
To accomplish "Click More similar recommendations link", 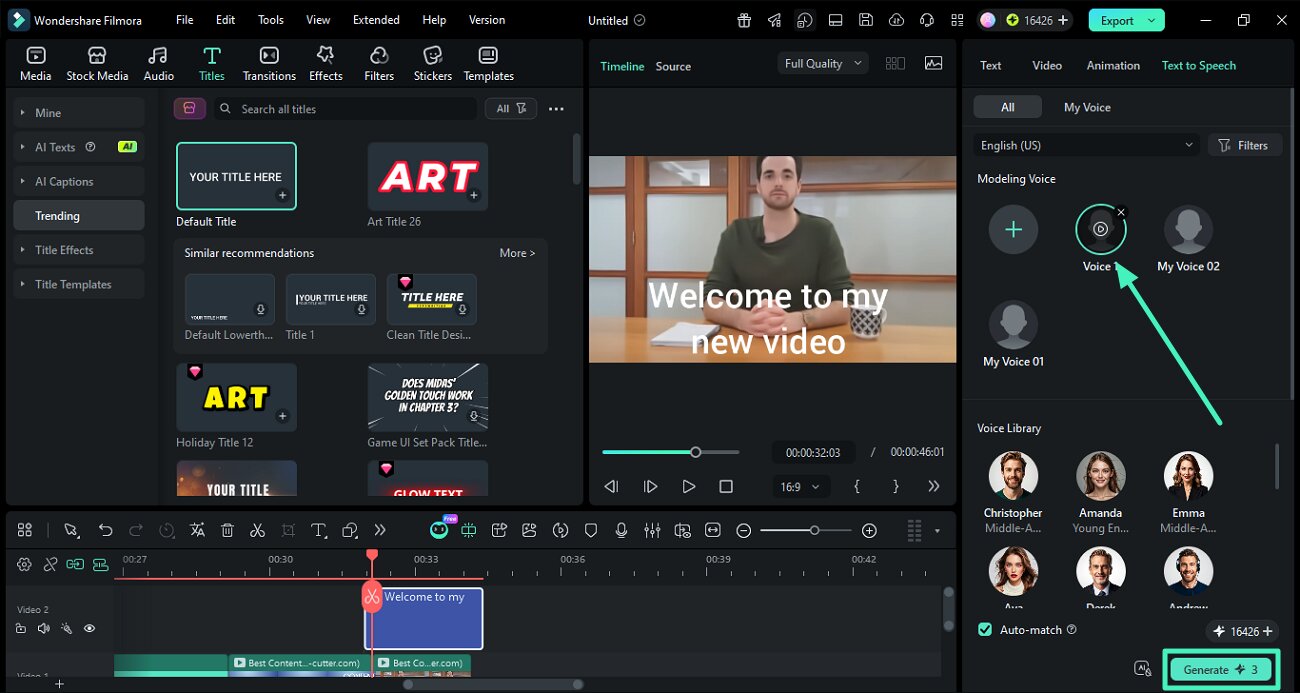I will [x=517, y=253].
